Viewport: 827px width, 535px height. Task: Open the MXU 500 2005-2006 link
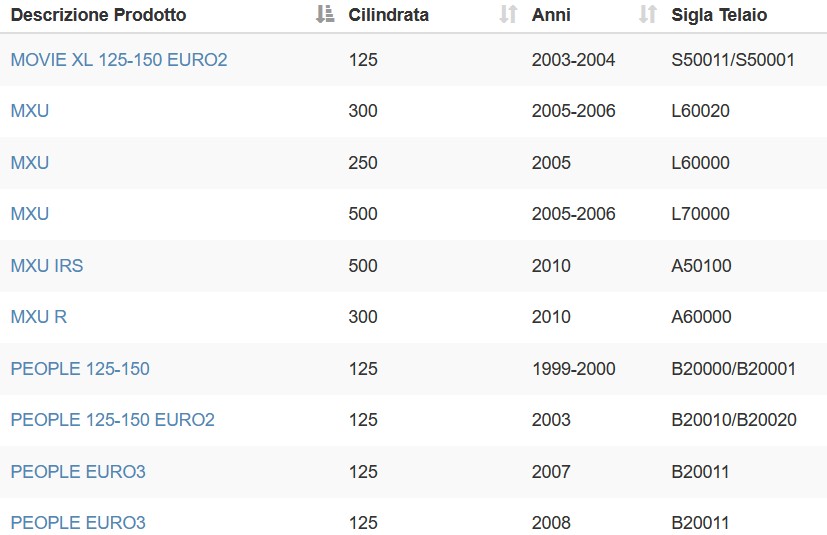tap(30, 214)
